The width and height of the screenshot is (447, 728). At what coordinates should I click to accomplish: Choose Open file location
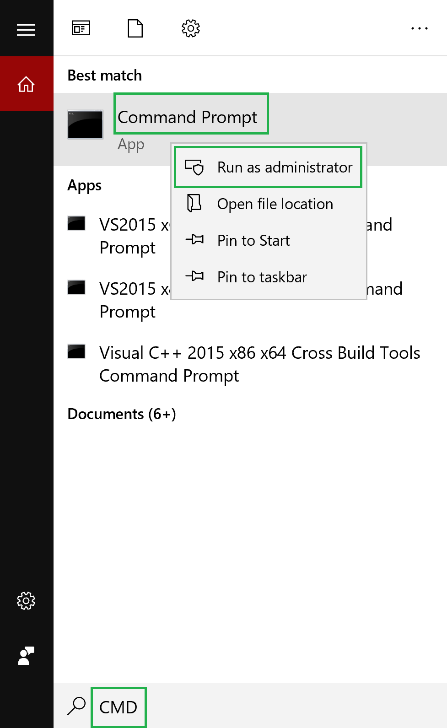(x=268, y=204)
